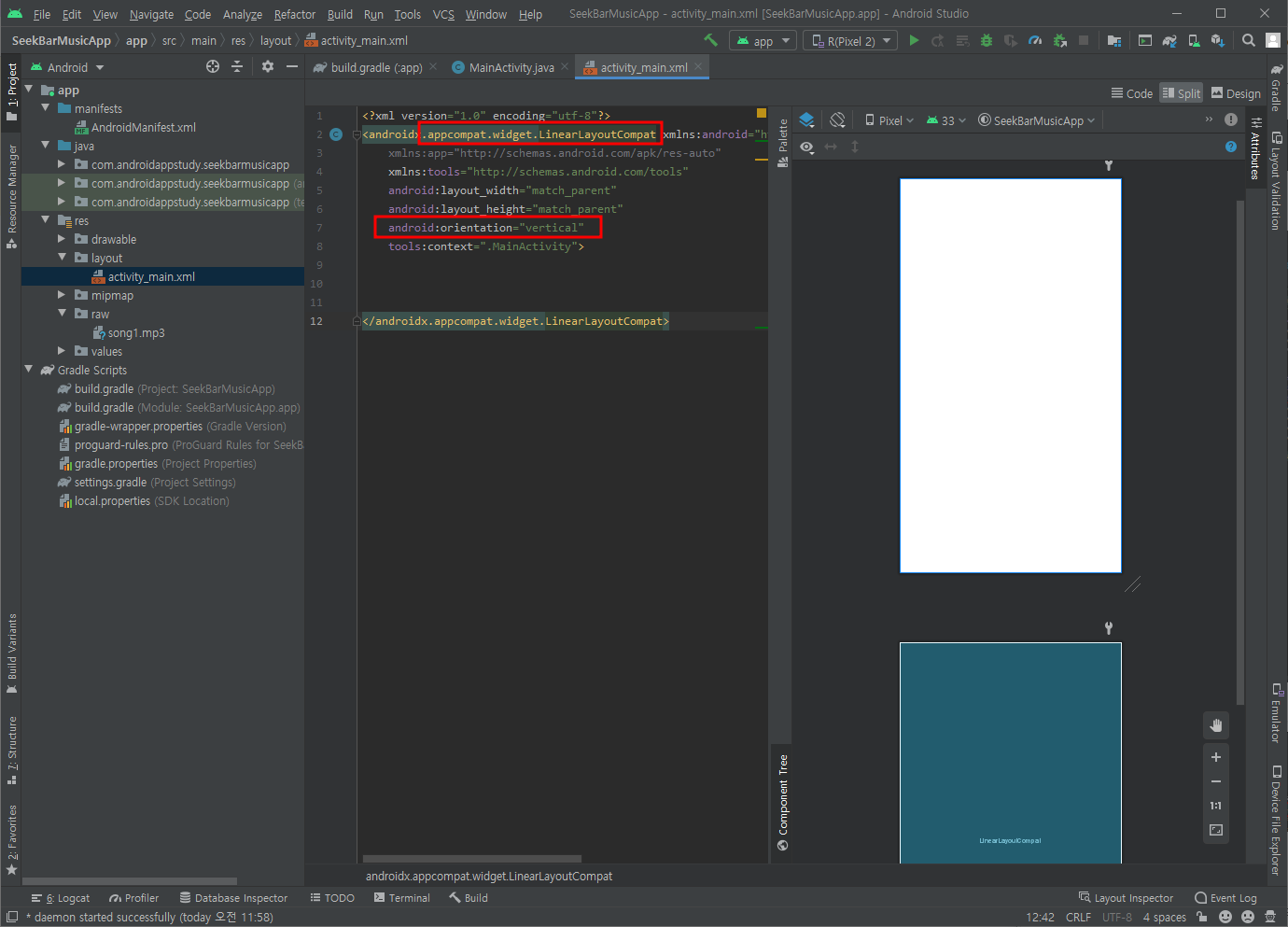Open the SDK Manager icon
The image size is (1288, 927).
pyautogui.click(x=1218, y=40)
